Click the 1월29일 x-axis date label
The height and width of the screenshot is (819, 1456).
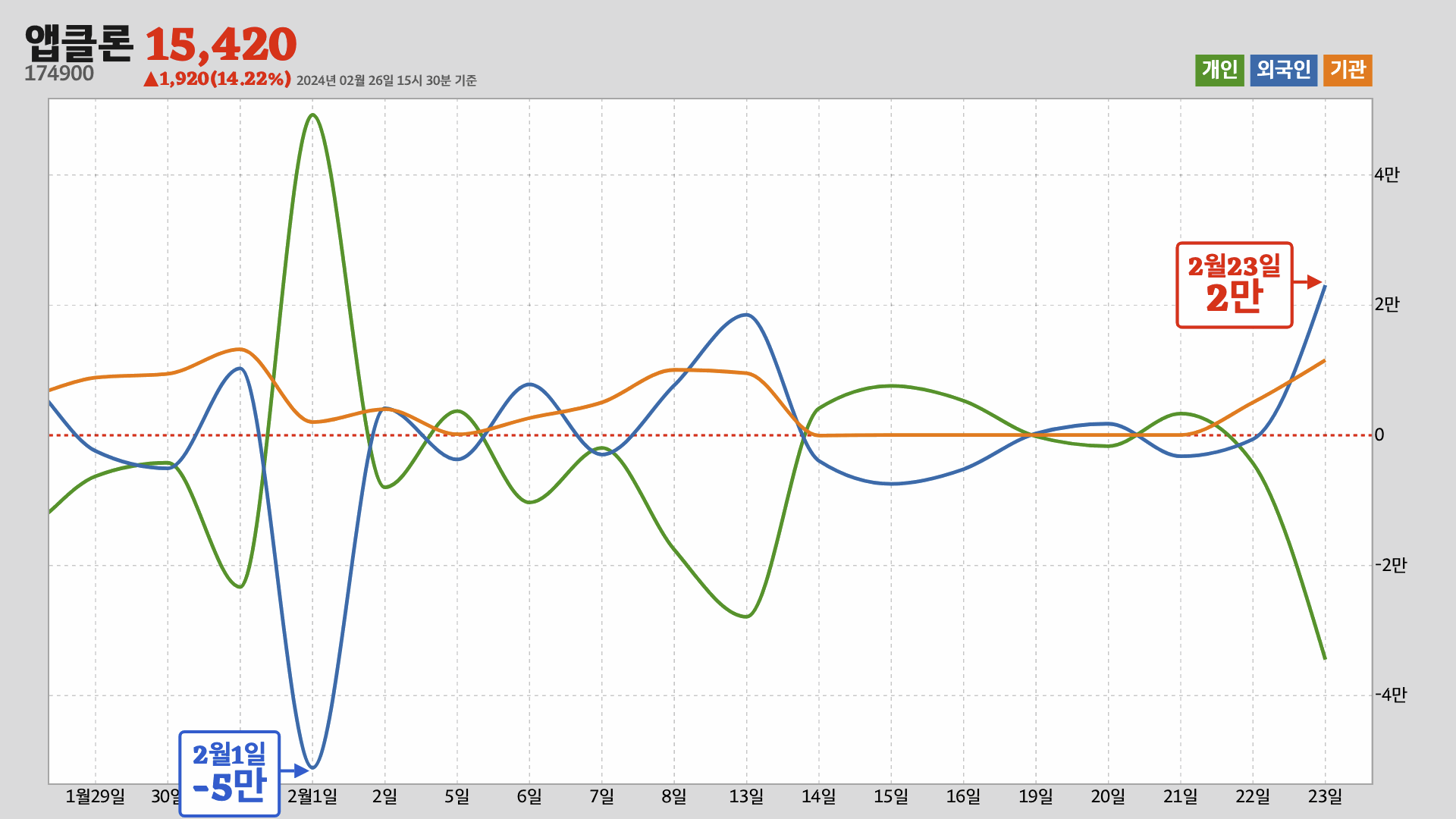[x=96, y=797]
